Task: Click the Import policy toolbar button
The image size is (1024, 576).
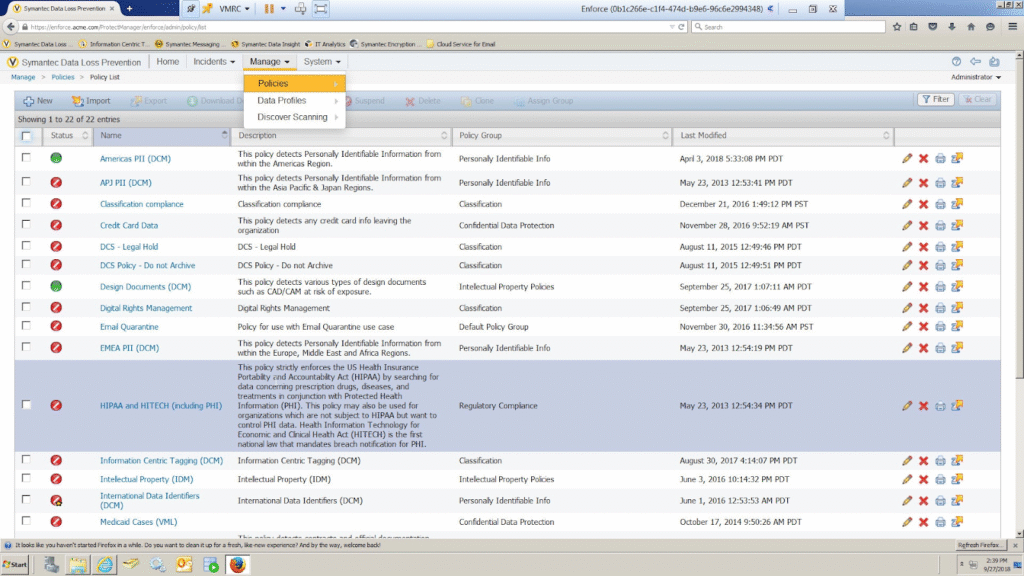Action: click(x=90, y=101)
